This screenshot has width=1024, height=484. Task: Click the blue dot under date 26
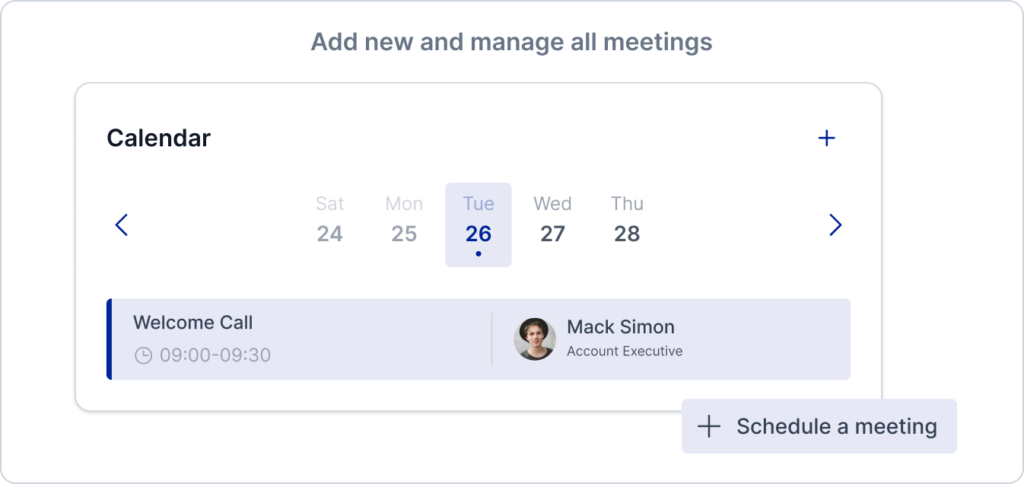point(479,253)
